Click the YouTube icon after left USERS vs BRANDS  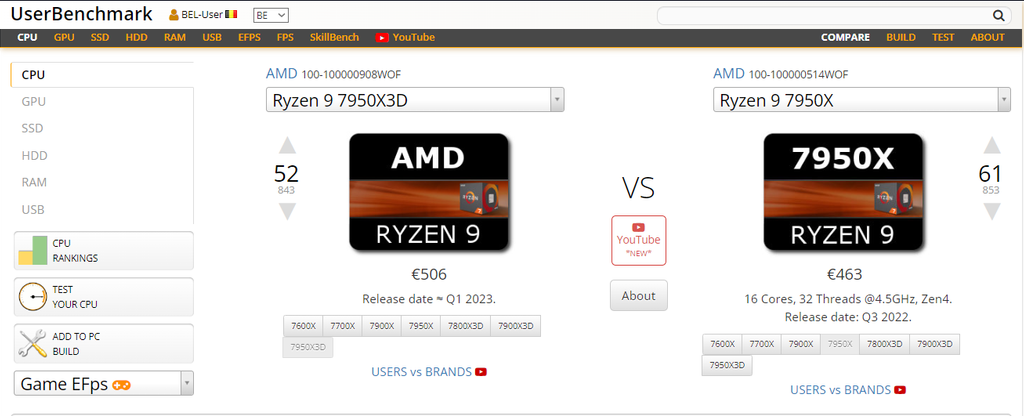pyautogui.click(x=481, y=372)
